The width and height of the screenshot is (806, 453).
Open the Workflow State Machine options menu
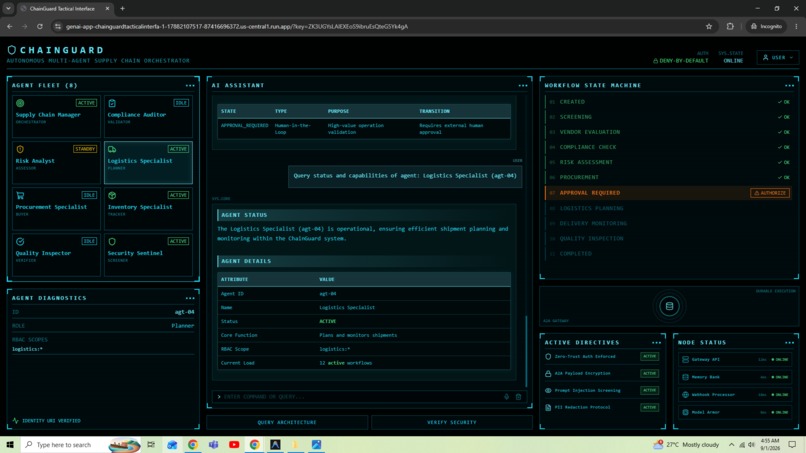click(x=790, y=85)
